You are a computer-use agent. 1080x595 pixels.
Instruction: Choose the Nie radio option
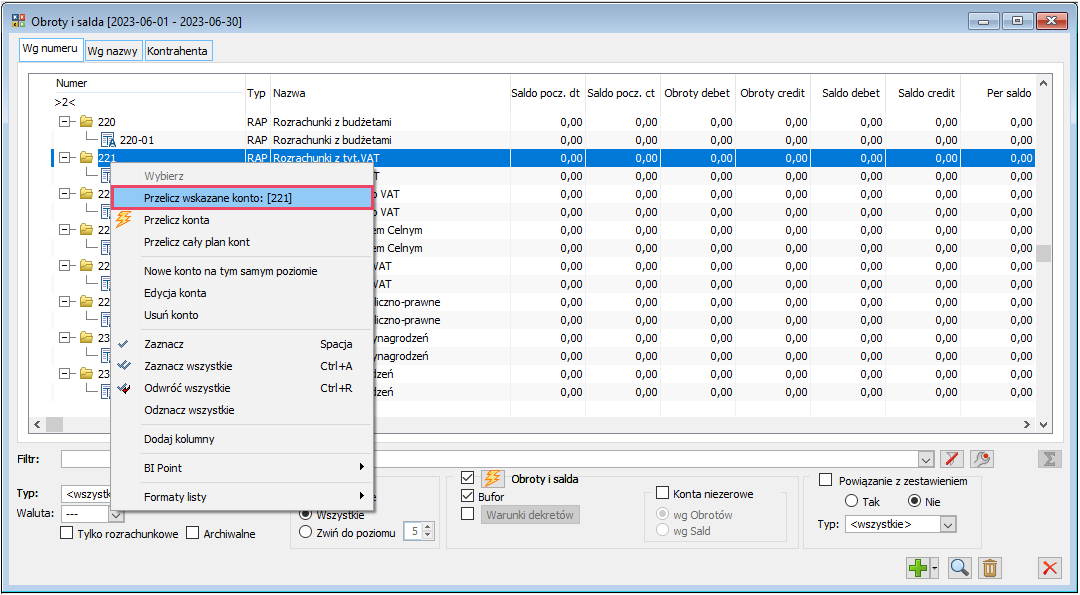pos(915,501)
